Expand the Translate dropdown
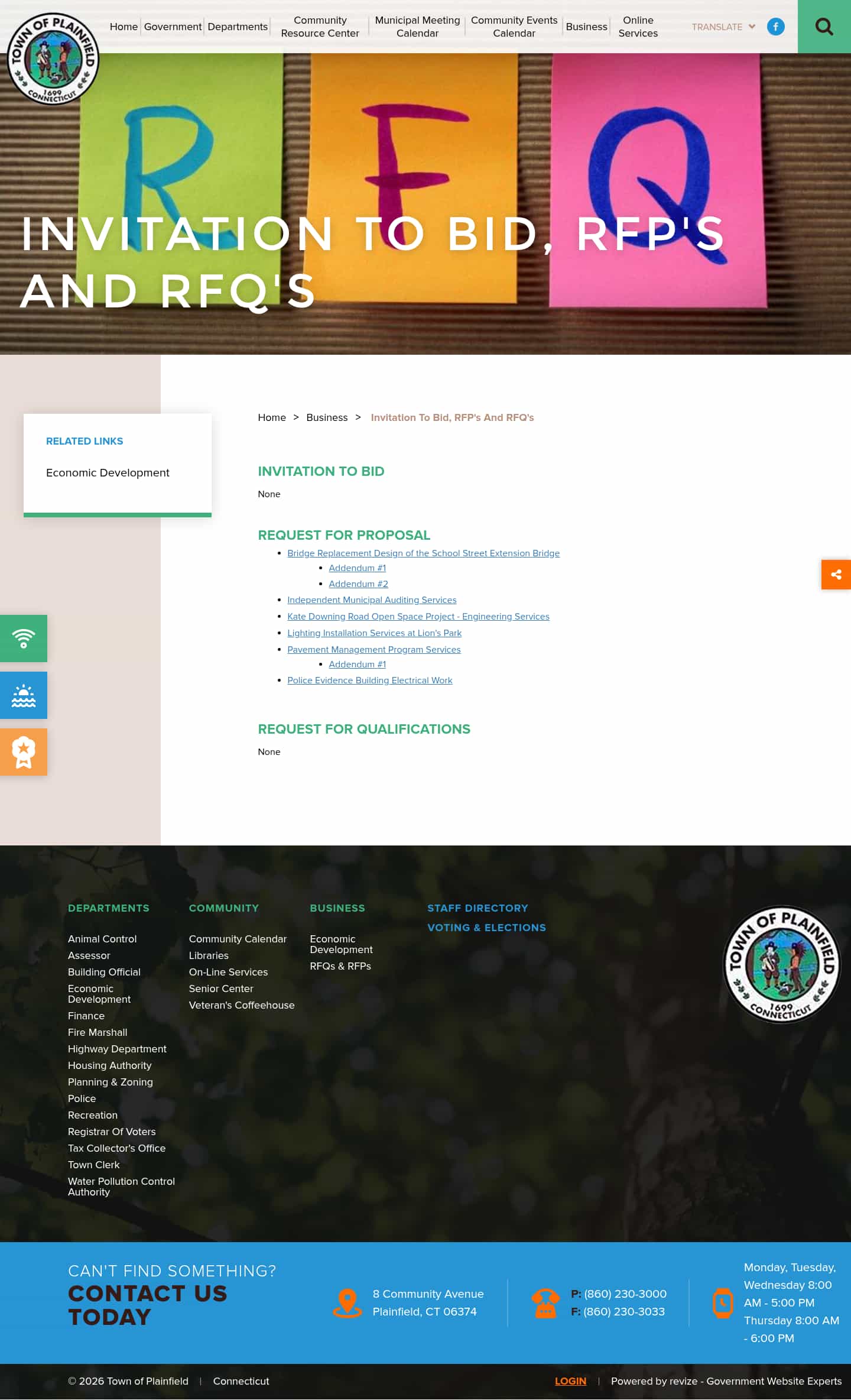 pyautogui.click(x=723, y=27)
